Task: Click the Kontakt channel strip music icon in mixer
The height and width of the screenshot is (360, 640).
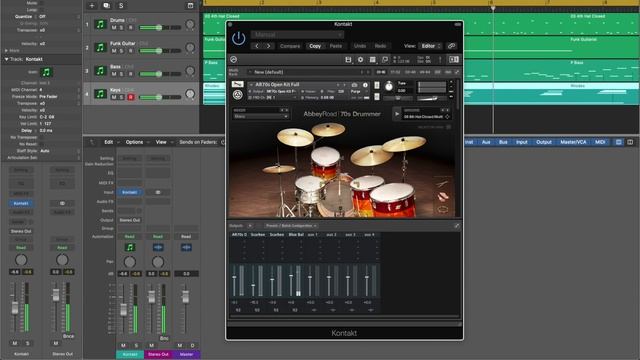Action: tap(130, 247)
